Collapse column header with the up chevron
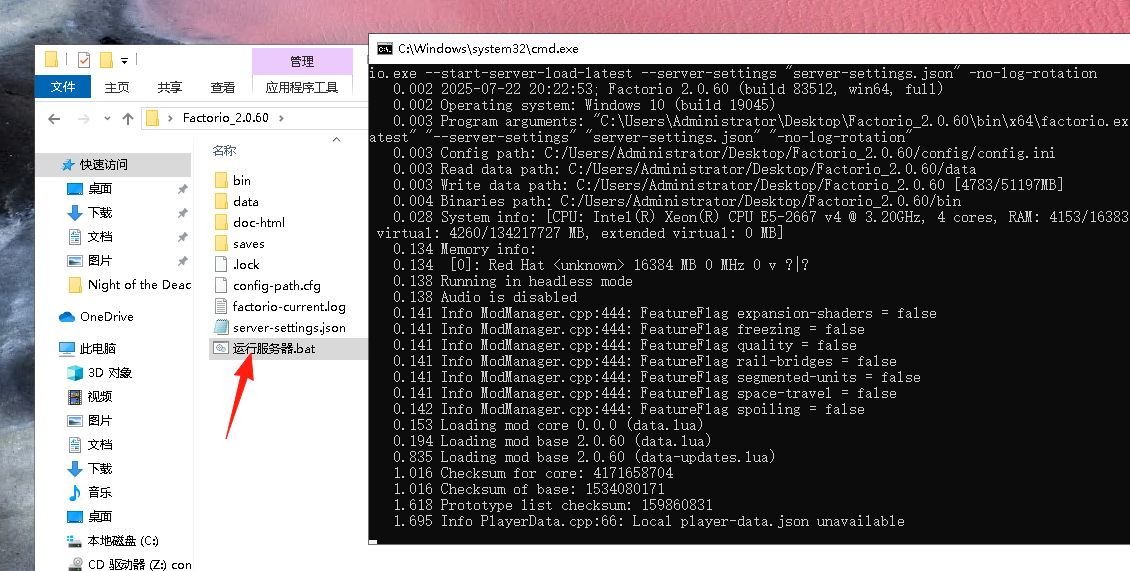Viewport: 1130px width, 571px height. click(x=337, y=140)
